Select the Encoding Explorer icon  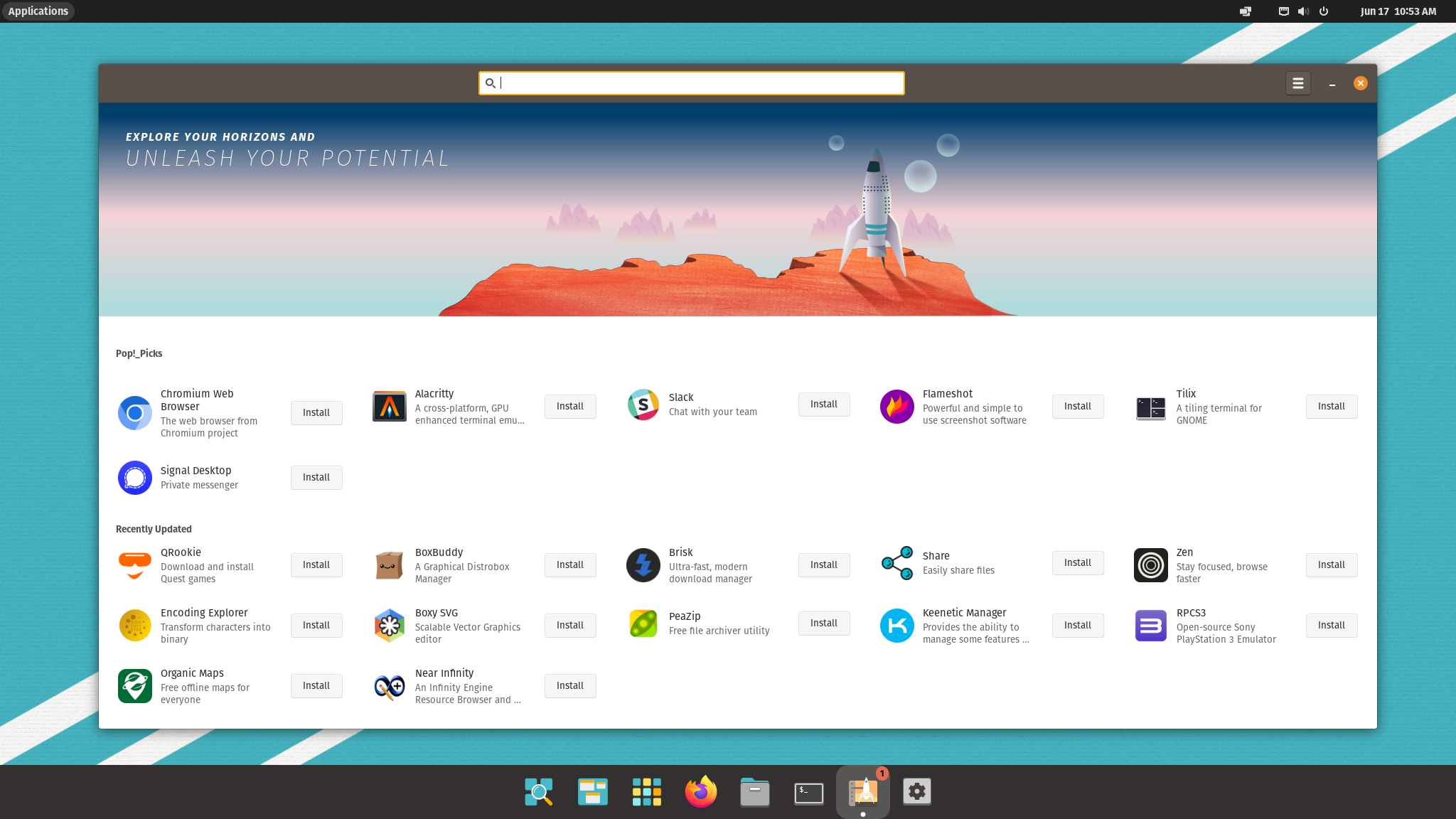point(135,626)
